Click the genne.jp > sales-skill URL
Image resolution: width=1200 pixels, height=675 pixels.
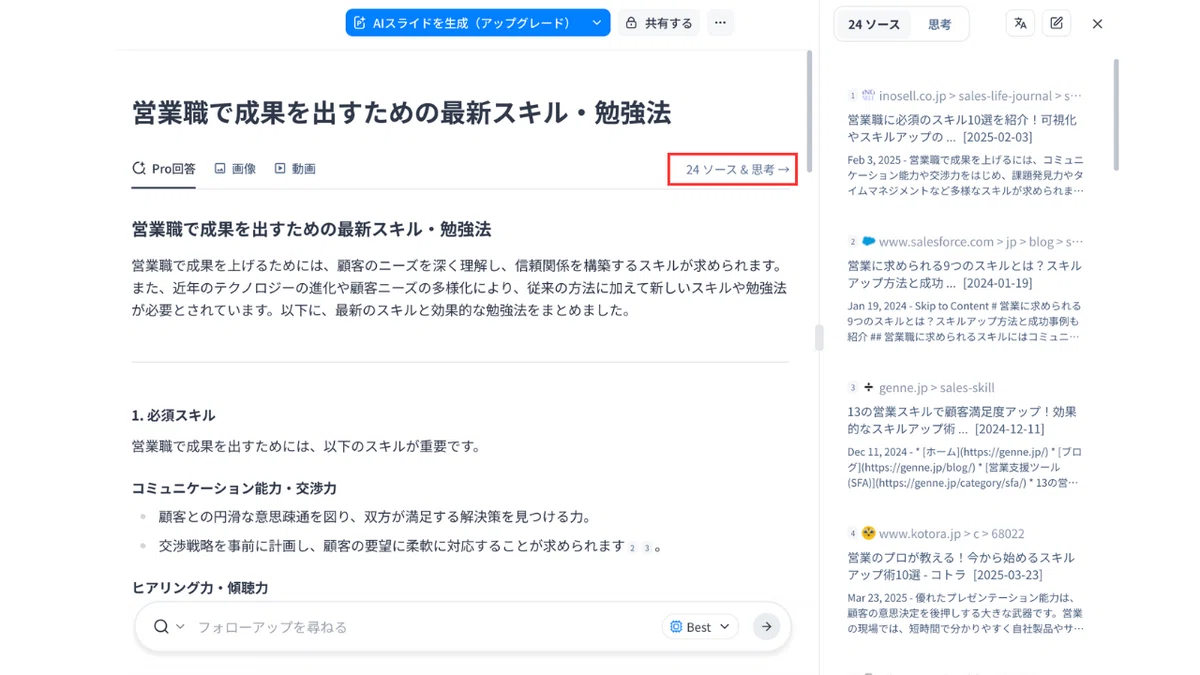[937, 388]
